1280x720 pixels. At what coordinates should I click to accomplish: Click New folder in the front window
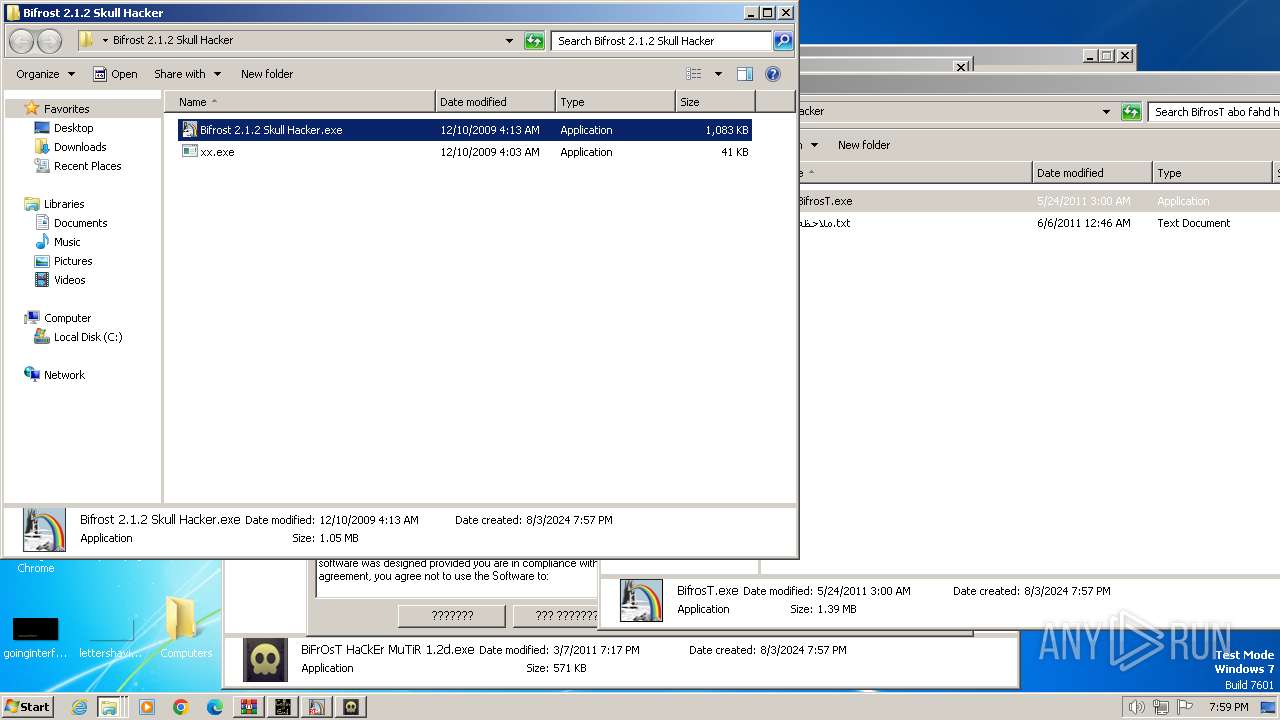(x=267, y=74)
